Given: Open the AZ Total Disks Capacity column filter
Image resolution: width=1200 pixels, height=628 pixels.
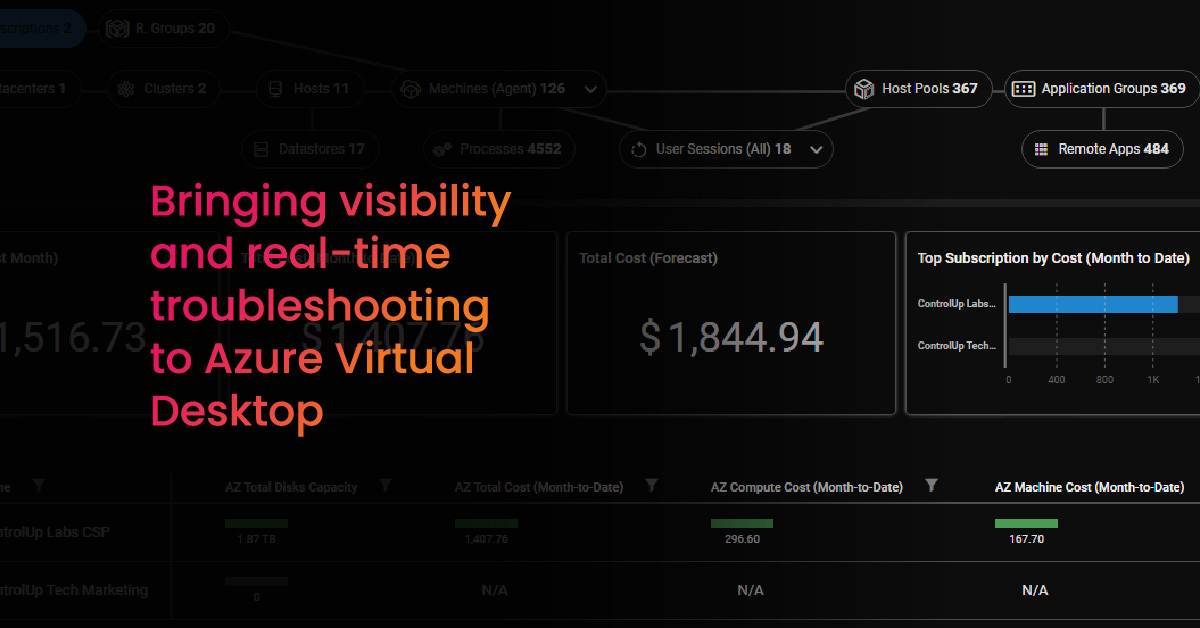Looking at the screenshot, I should click(385, 486).
